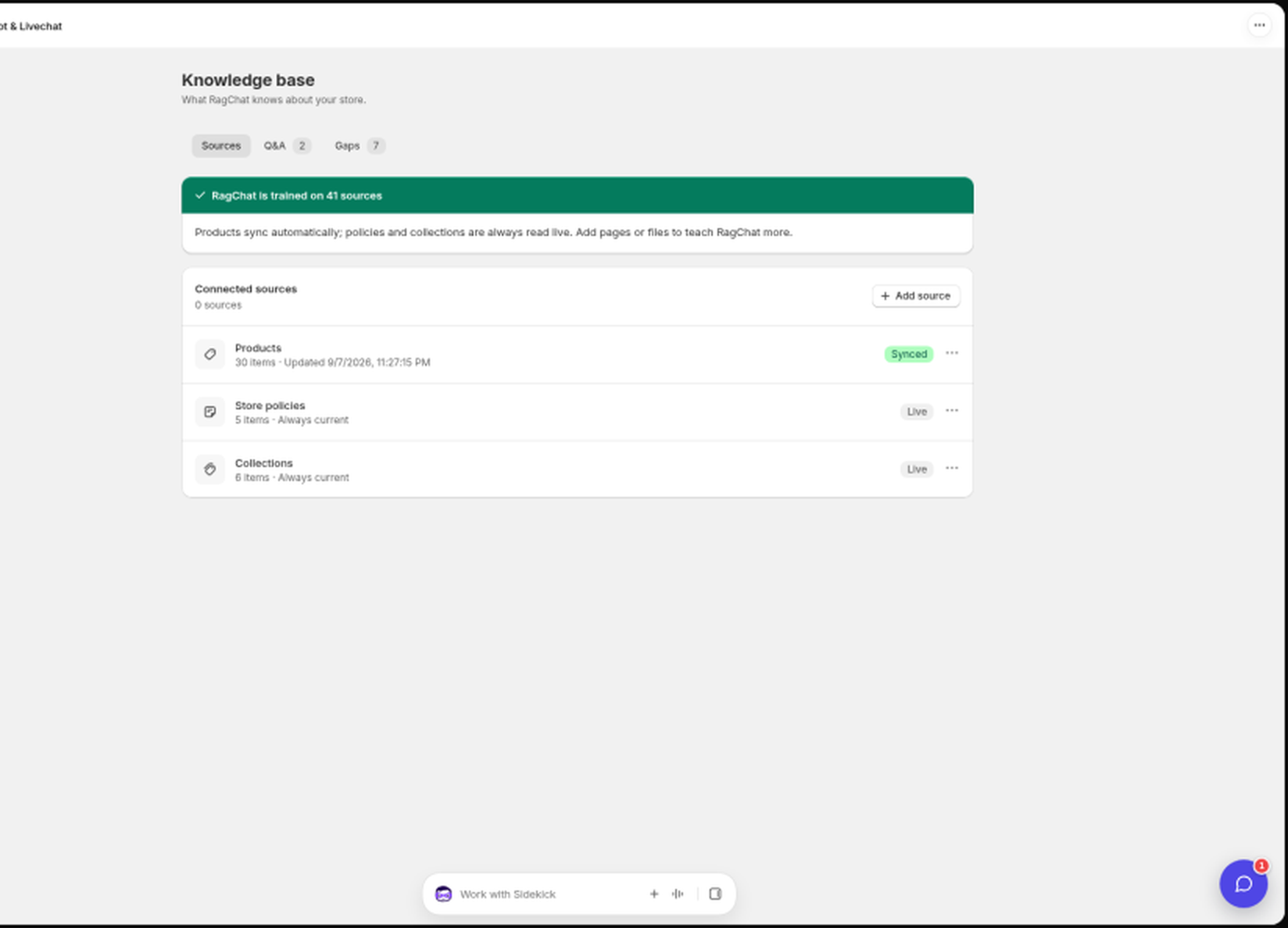Screen dimensions: 1288x928
Task: Click the checkmark icon in the trained banner
Action: [200, 195]
